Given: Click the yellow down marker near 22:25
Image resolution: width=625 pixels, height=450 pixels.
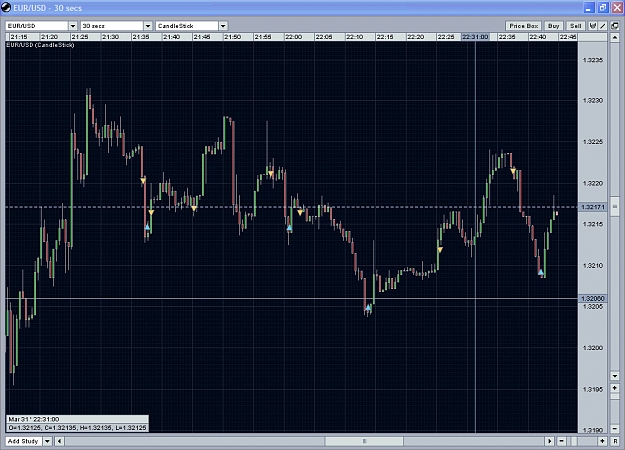Looking at the screenshot, I should (x=440, y=250).
